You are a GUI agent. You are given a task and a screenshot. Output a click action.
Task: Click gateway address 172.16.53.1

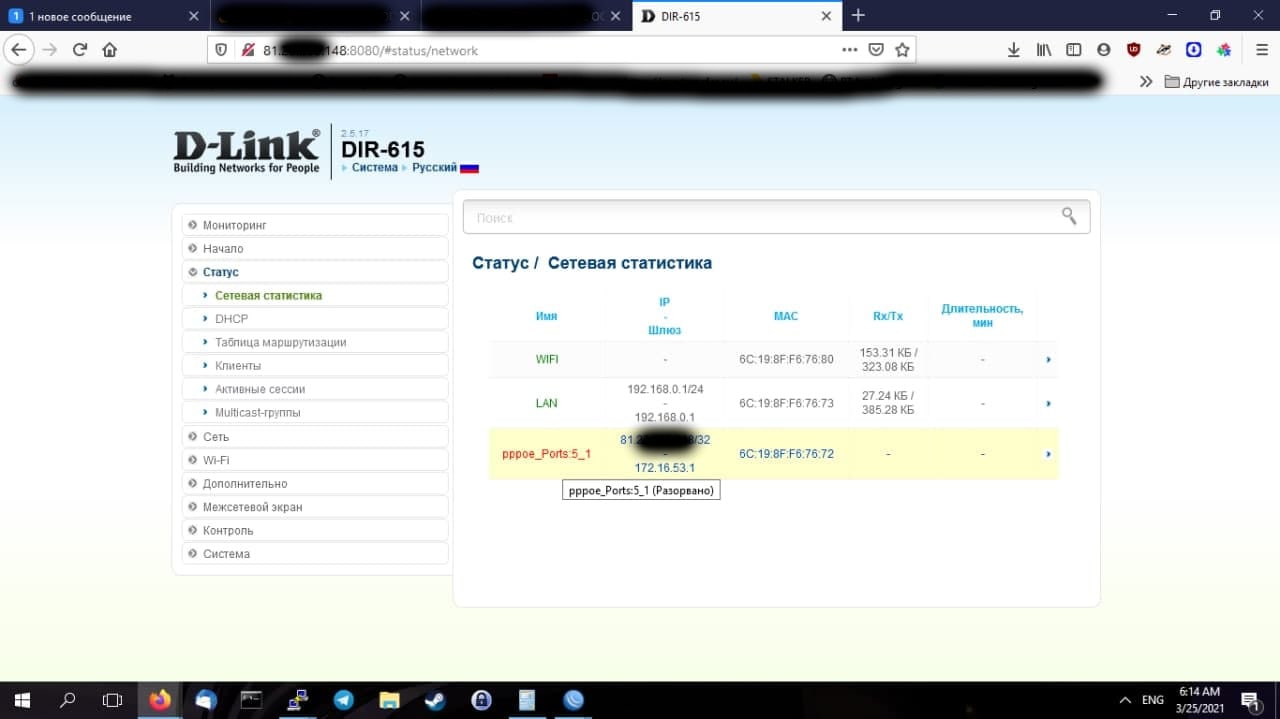click(665, 468)
